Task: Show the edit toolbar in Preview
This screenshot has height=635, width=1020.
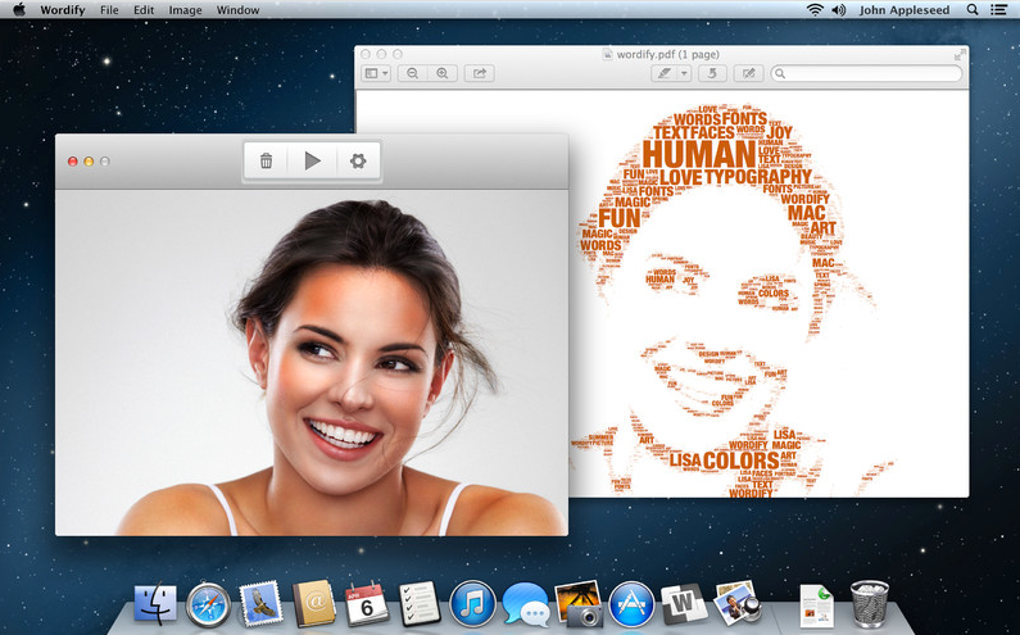Action: click(x=749, y=74)
